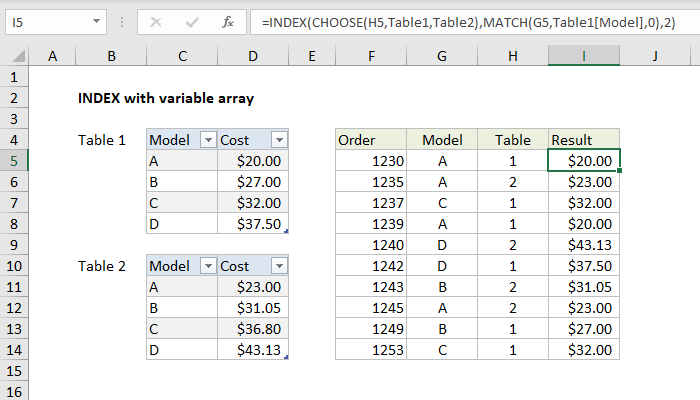Select cell with order number 1240
This screenshot has width=700, height=400.
click(x=370, y=245)
